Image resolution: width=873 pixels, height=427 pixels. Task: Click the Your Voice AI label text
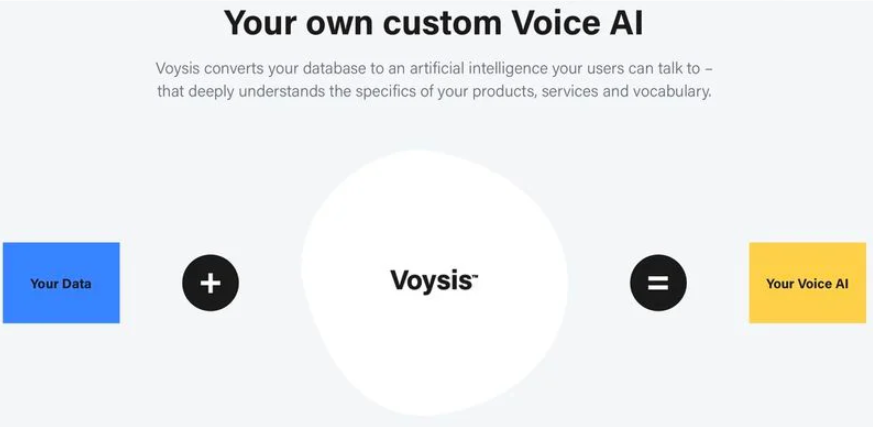tap(807, 283)
